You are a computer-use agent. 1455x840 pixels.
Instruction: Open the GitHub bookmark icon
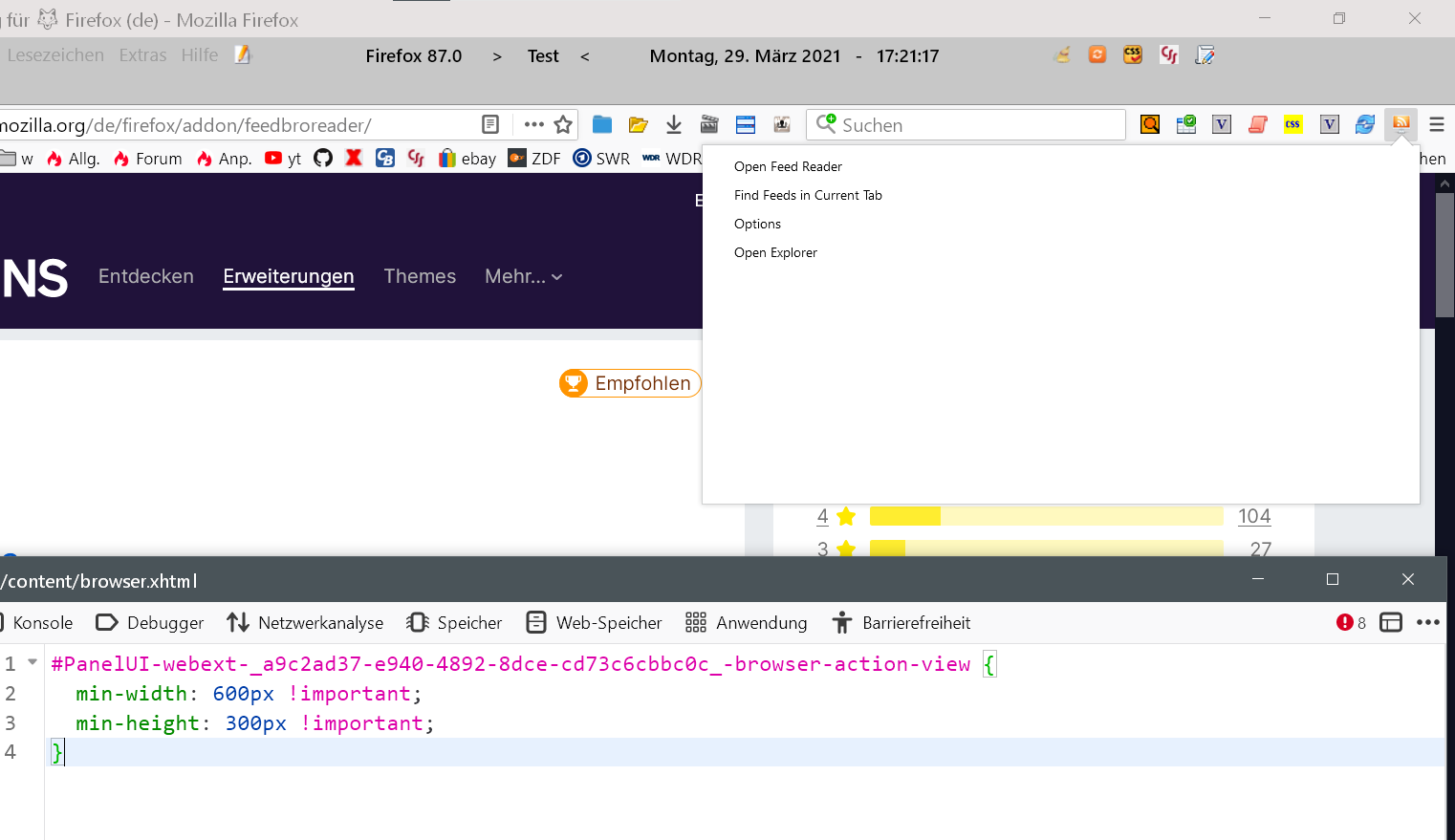click(x=323, y=158)
